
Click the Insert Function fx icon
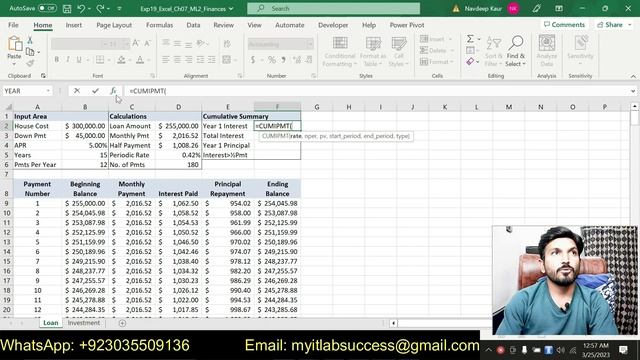pos(113,91)
